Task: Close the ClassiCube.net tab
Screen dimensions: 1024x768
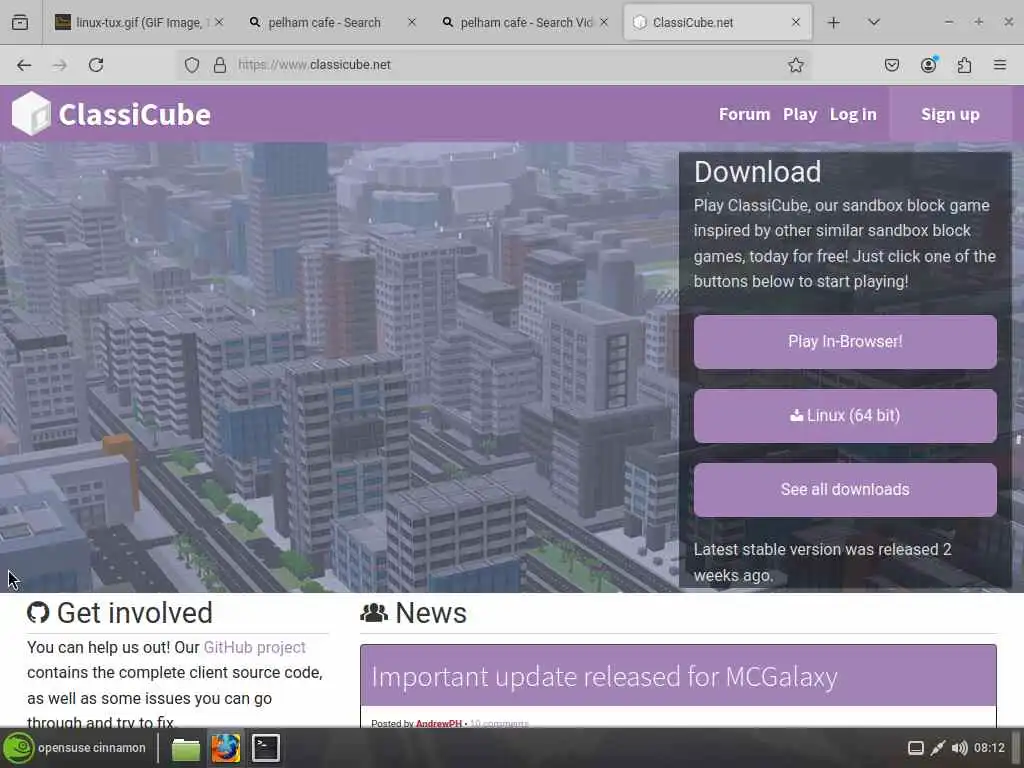Action: point(795,22)
